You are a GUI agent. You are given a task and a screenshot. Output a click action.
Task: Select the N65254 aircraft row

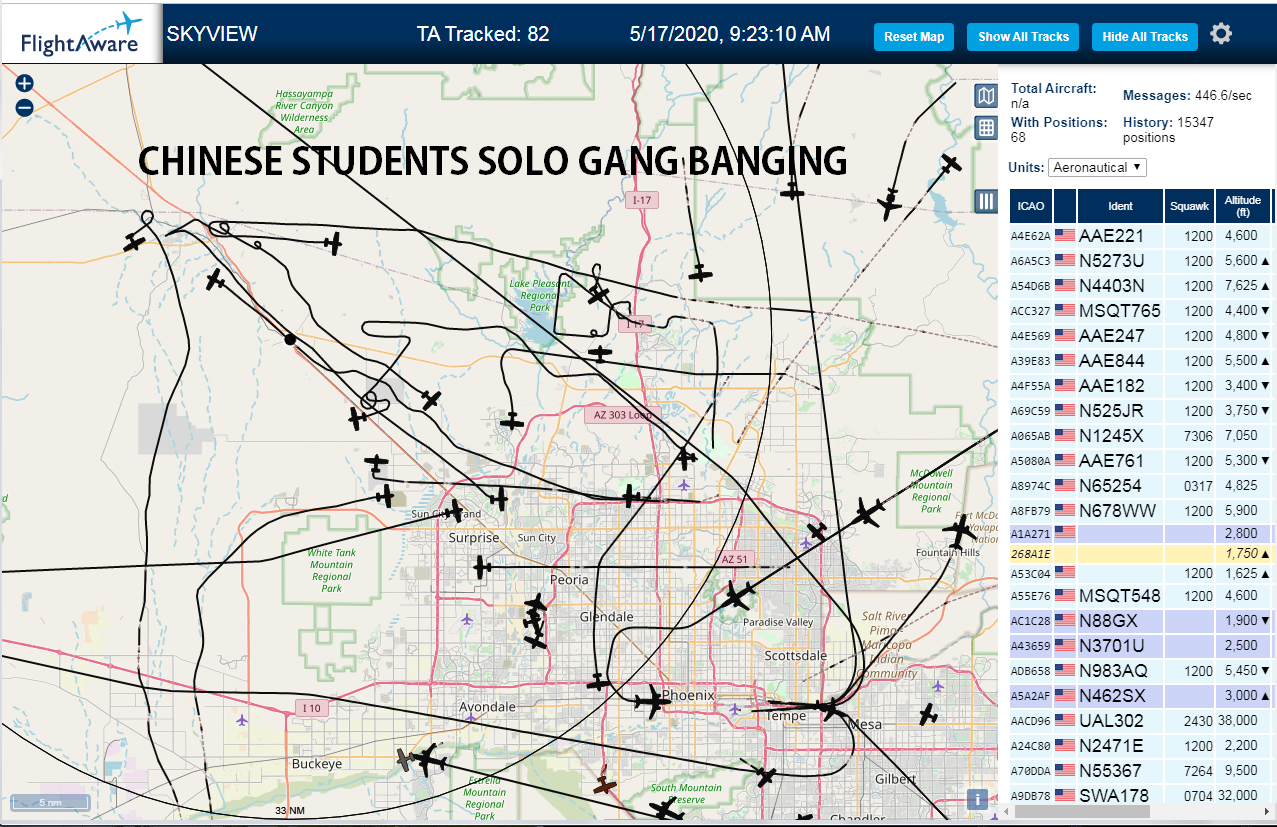1141,486
